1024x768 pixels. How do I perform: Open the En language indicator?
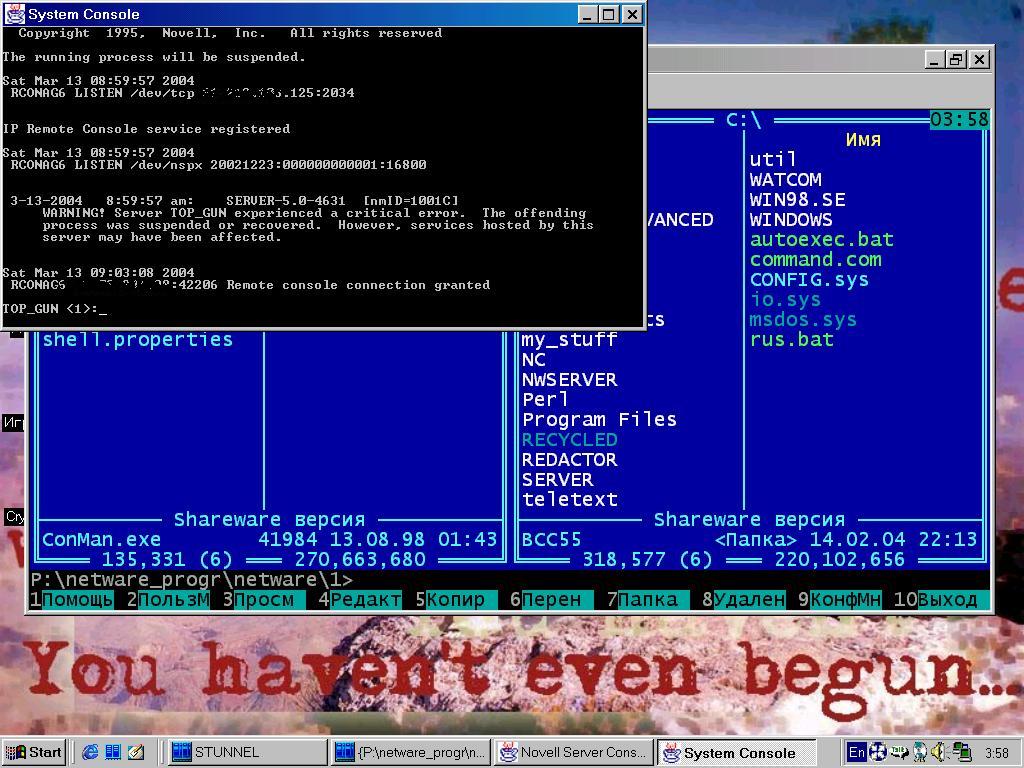(856, 752)
